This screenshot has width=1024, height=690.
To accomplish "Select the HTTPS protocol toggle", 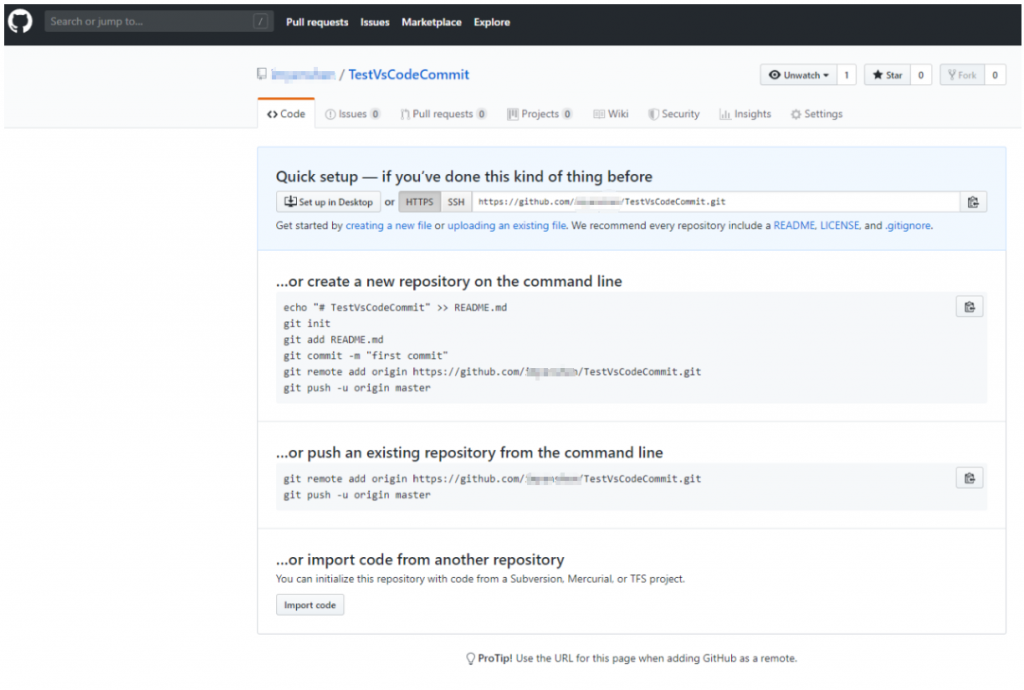I will click(x=419, y=202).
